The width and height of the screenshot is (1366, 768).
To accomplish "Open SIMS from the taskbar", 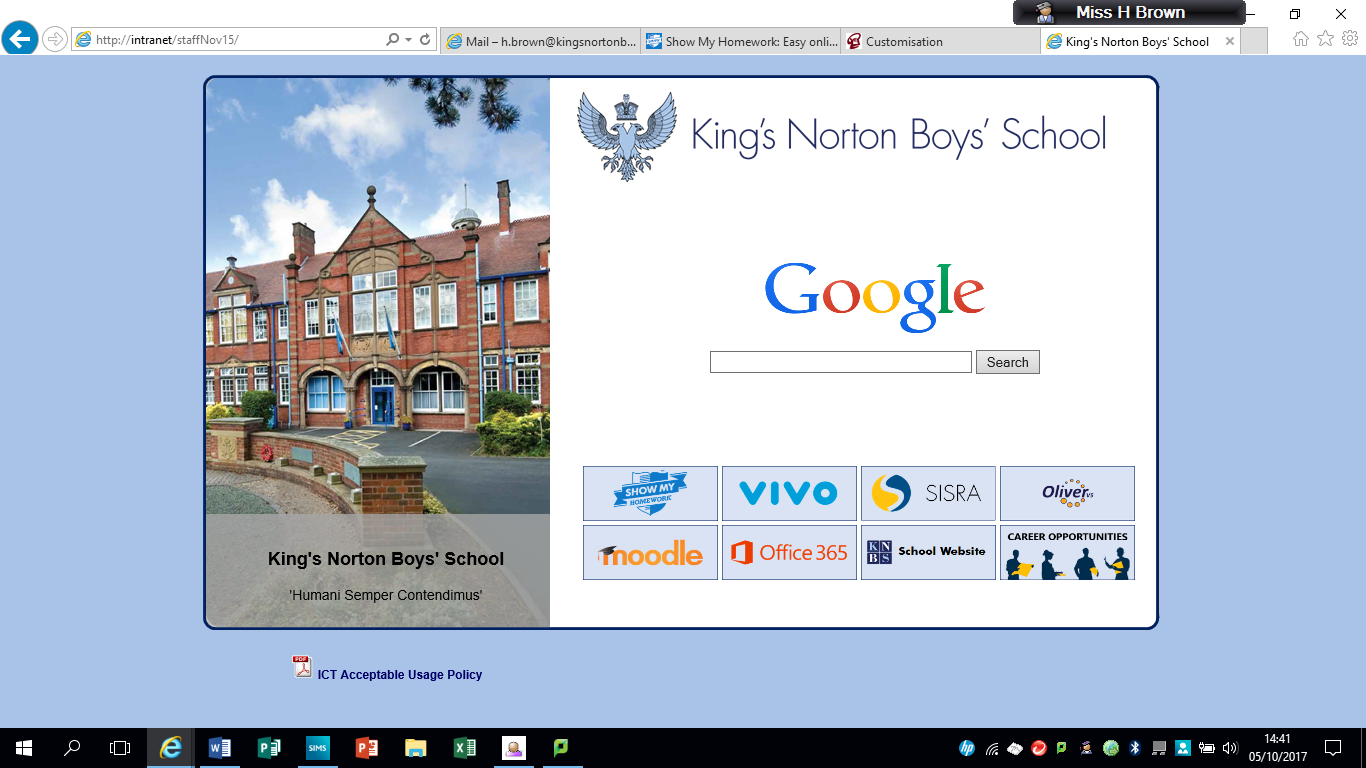I will (318, 747).
